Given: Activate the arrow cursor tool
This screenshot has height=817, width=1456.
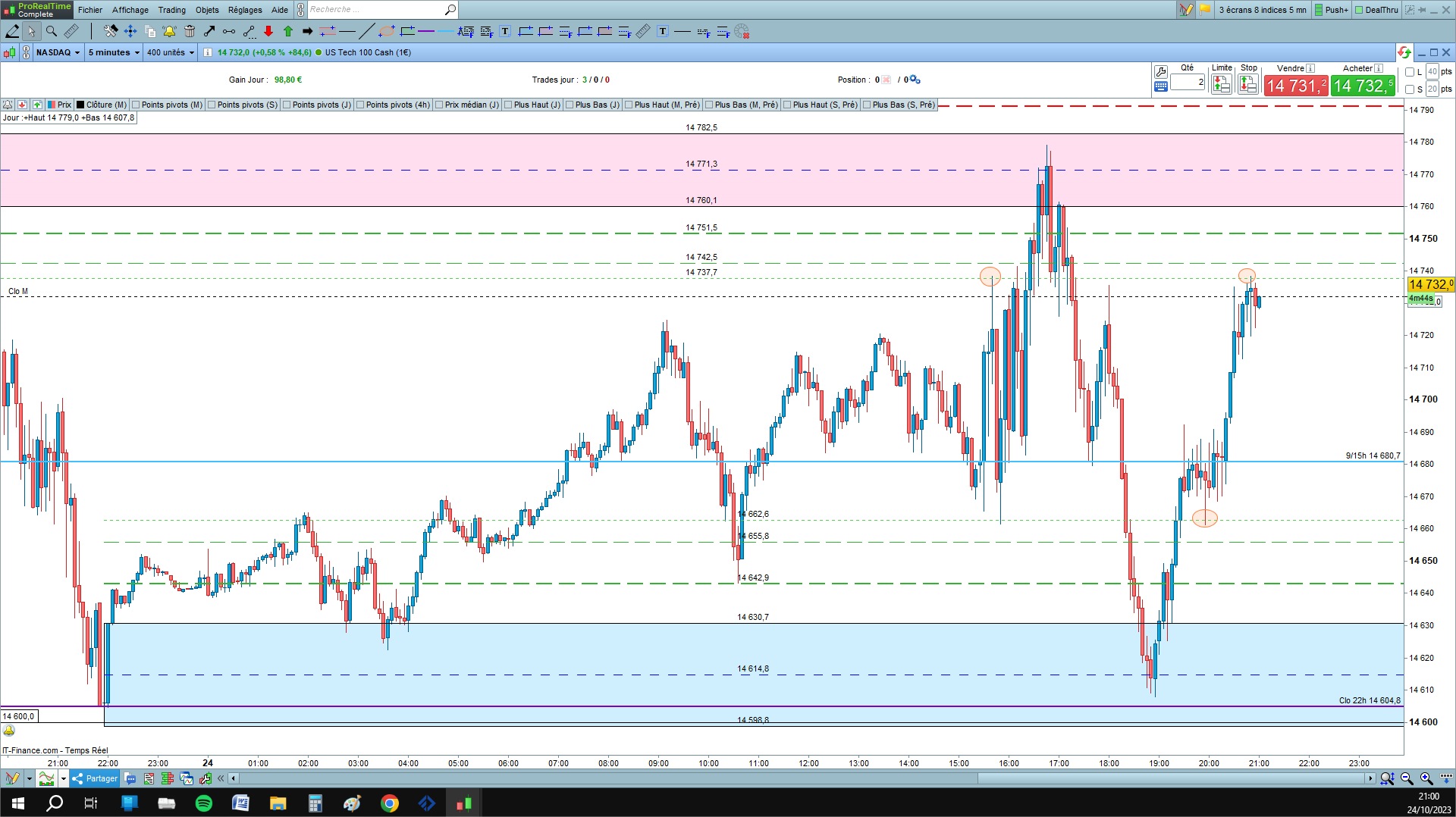Looking at the screenshot, I should [x=31, y=31].
